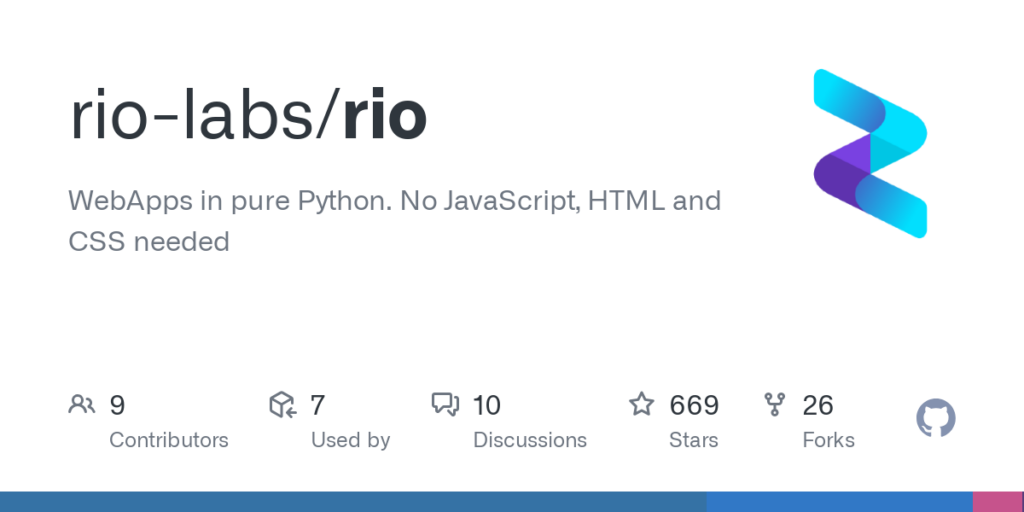
Task: Click the 10 discussions count
Action: (x=486, y=405)
